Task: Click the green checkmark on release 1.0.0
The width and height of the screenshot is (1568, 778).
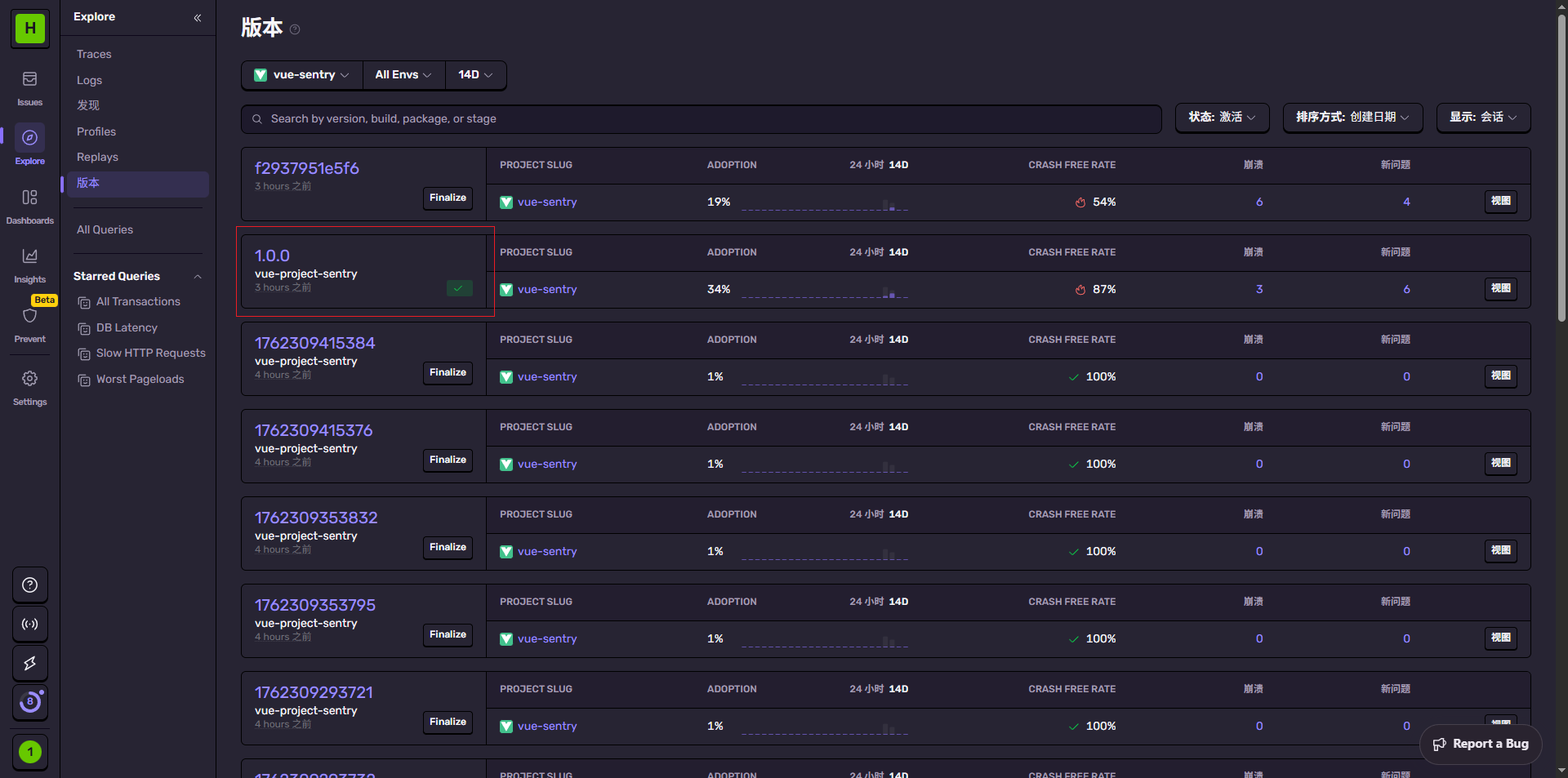Action: click(459, 288)
